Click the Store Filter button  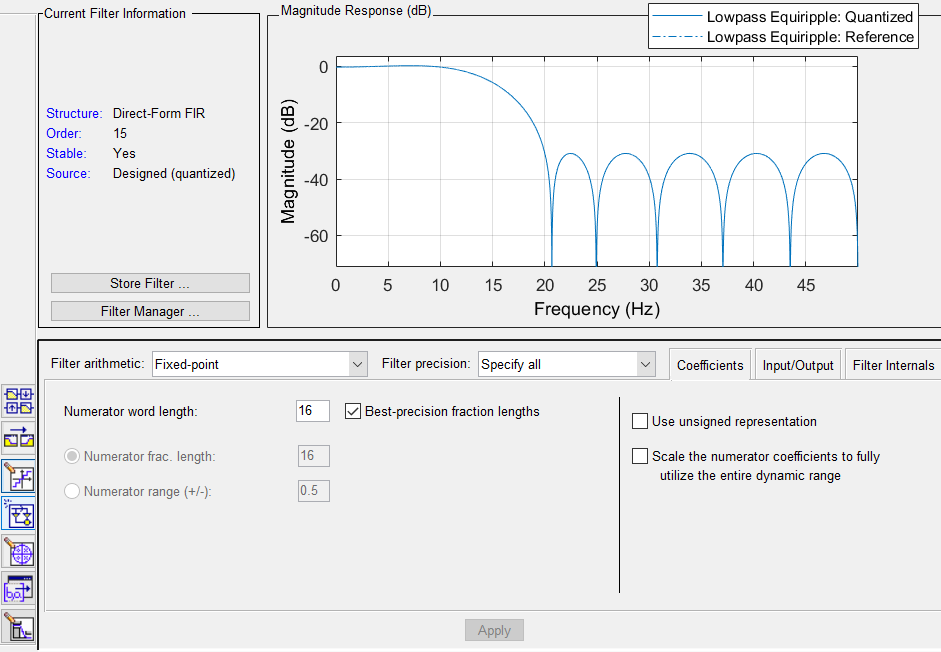149,283
